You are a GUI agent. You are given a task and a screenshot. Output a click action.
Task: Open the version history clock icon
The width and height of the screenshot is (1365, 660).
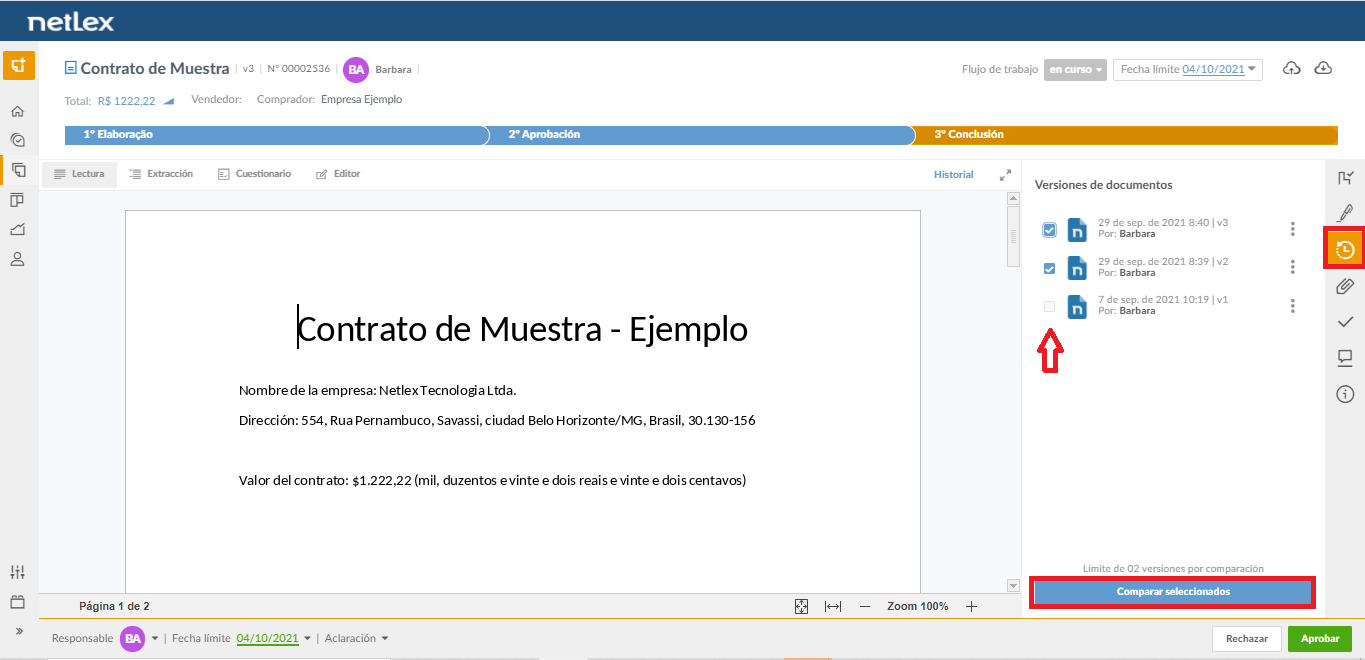tap(1345, 249)
